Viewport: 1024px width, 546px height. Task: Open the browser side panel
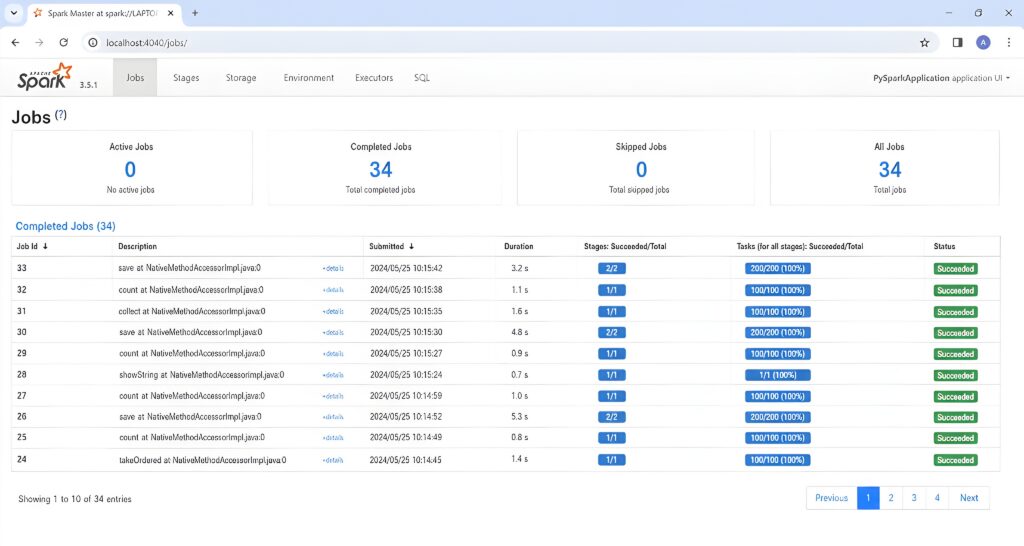[957, 42]
